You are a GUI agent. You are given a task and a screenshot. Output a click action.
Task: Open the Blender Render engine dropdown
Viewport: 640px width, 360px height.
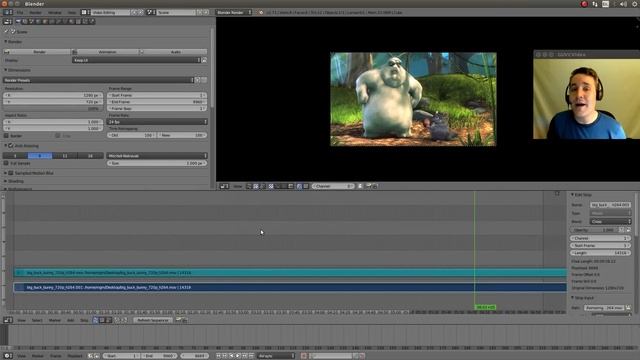tap(234, 12)
